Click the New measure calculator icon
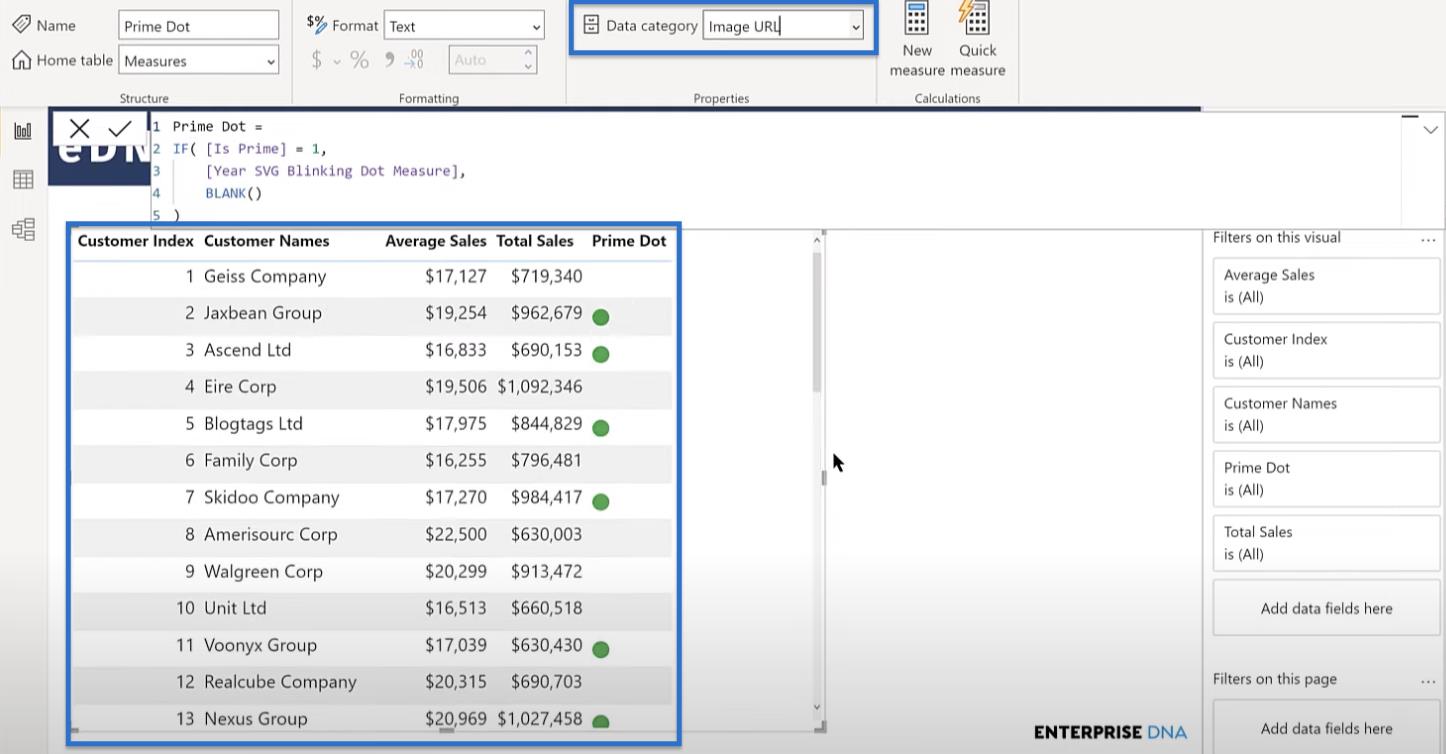Screen dimensions: 1446x754 [916, 19]
